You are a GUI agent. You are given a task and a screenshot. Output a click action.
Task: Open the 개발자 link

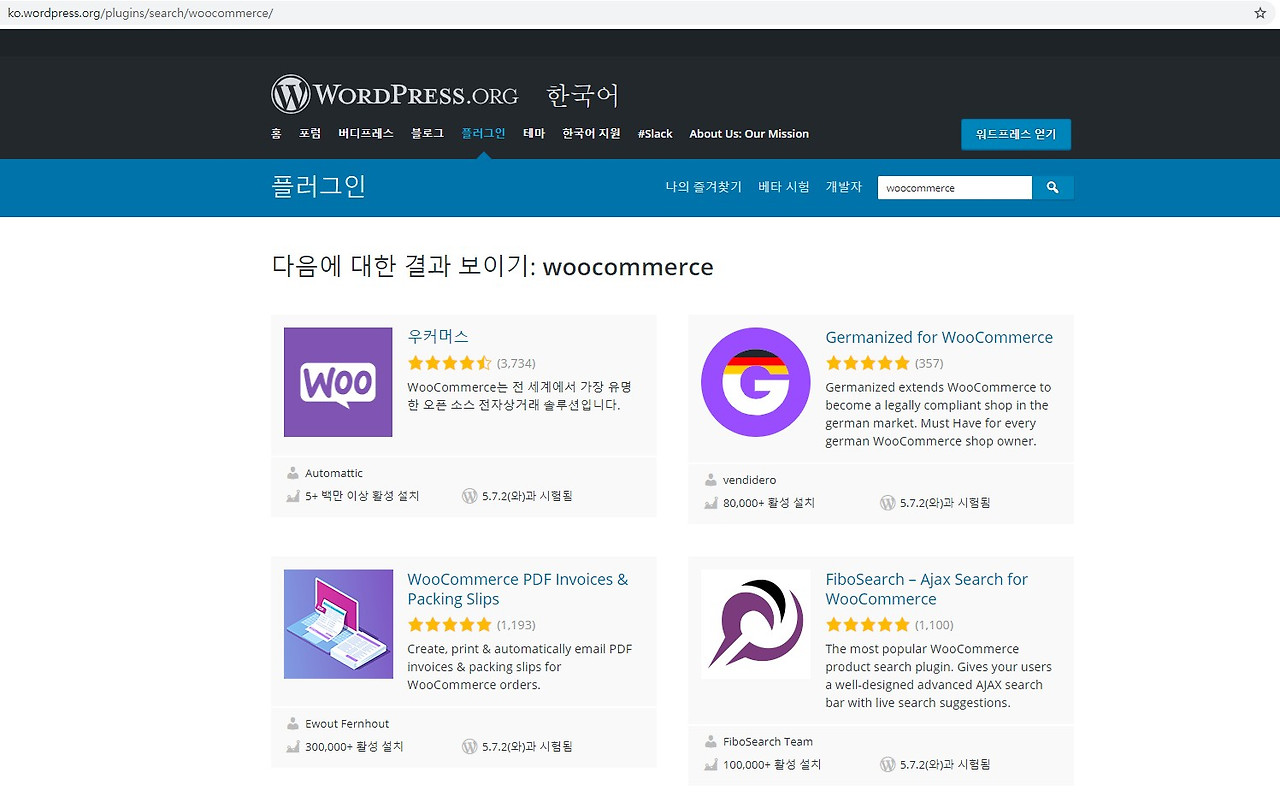pos(844,187)
